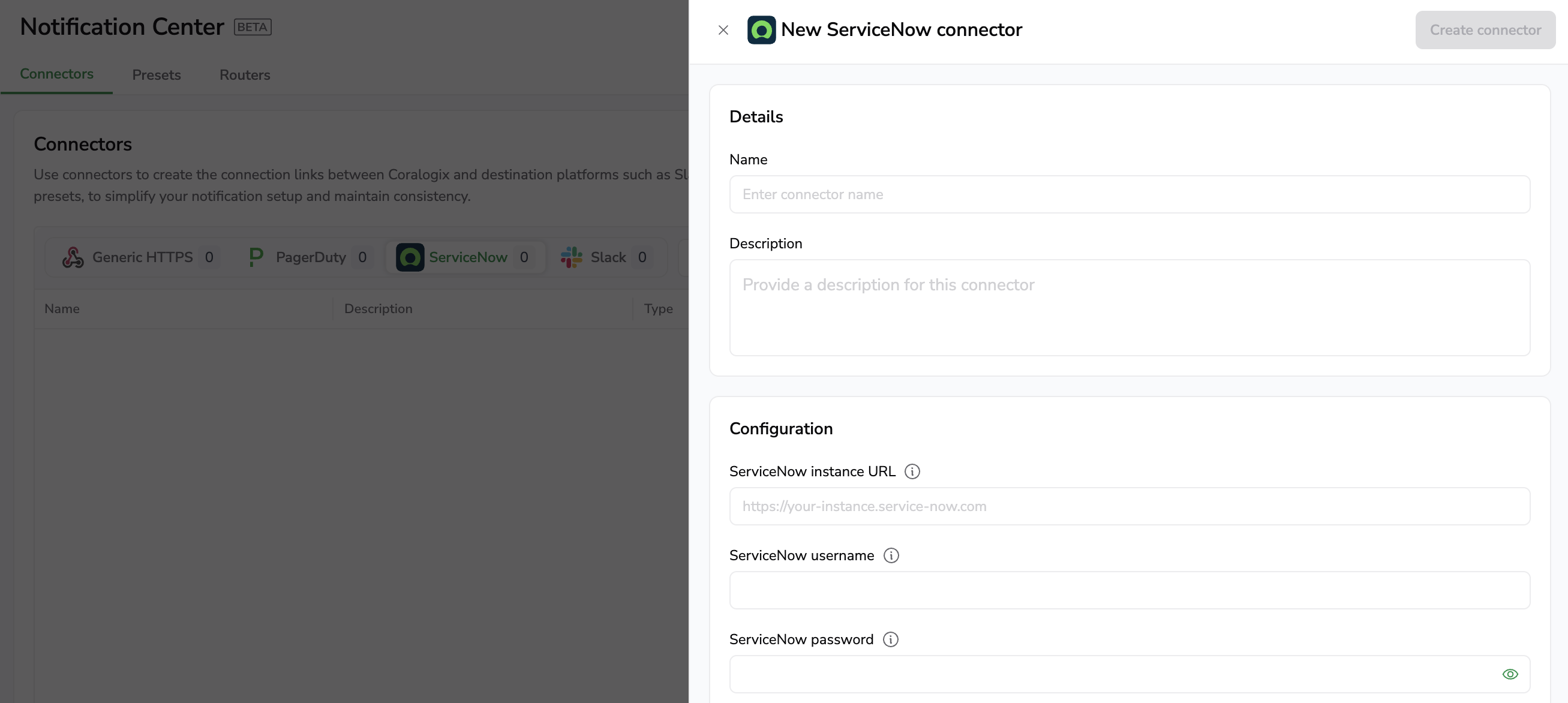Show info for ServiceNow password
The height and width of the screenshot is (703, 1568).
pos(890,639)
